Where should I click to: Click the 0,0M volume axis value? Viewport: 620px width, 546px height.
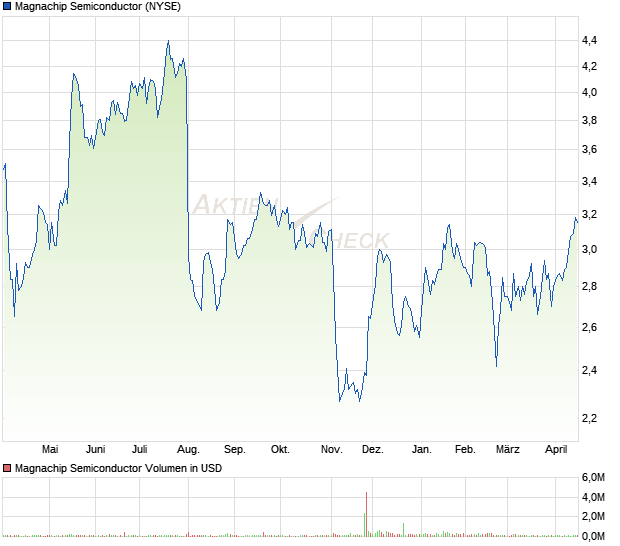(x=593, y=537)
